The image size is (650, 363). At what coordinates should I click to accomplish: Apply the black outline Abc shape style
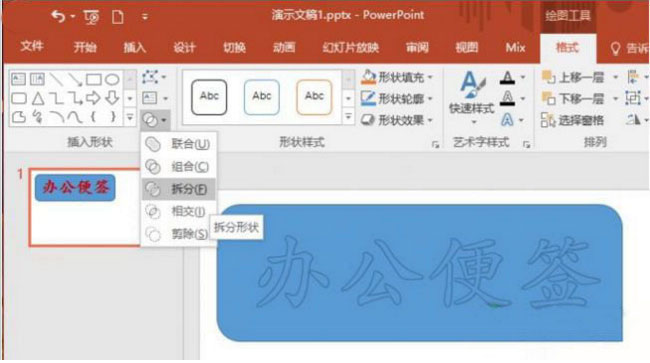(x=209, y=97)
